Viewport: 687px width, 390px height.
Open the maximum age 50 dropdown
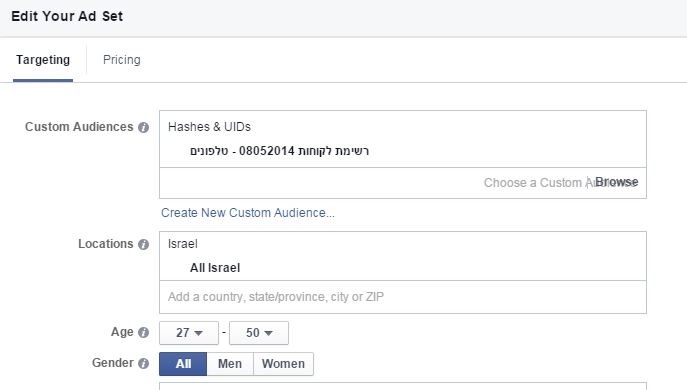coord(259,333)
